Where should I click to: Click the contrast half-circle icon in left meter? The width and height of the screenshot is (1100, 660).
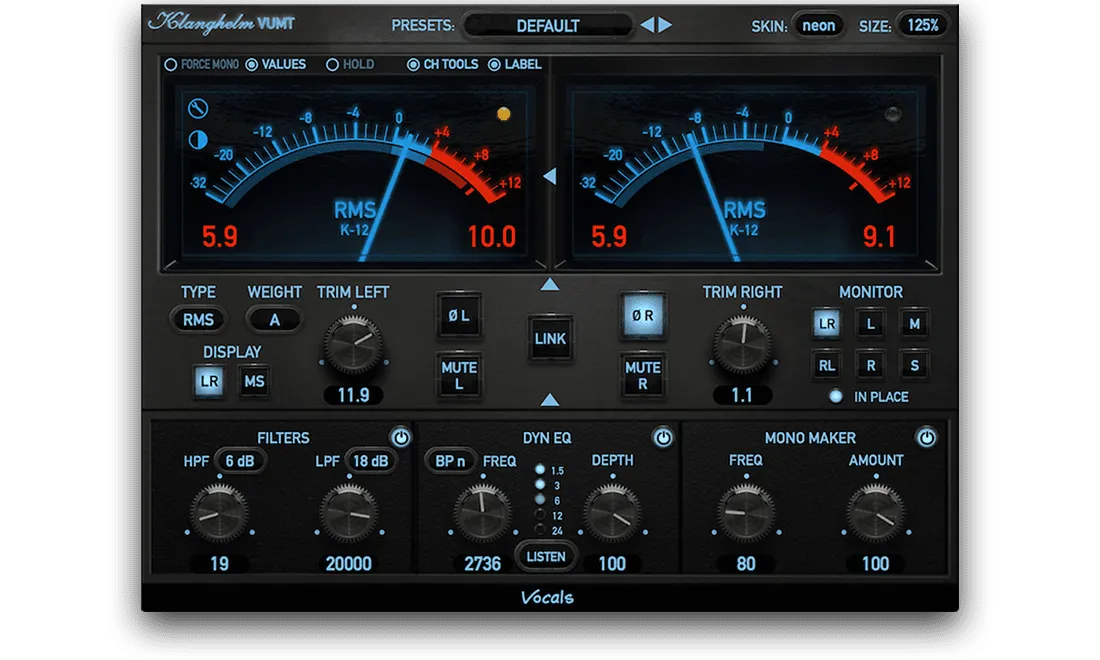(198, 140)
